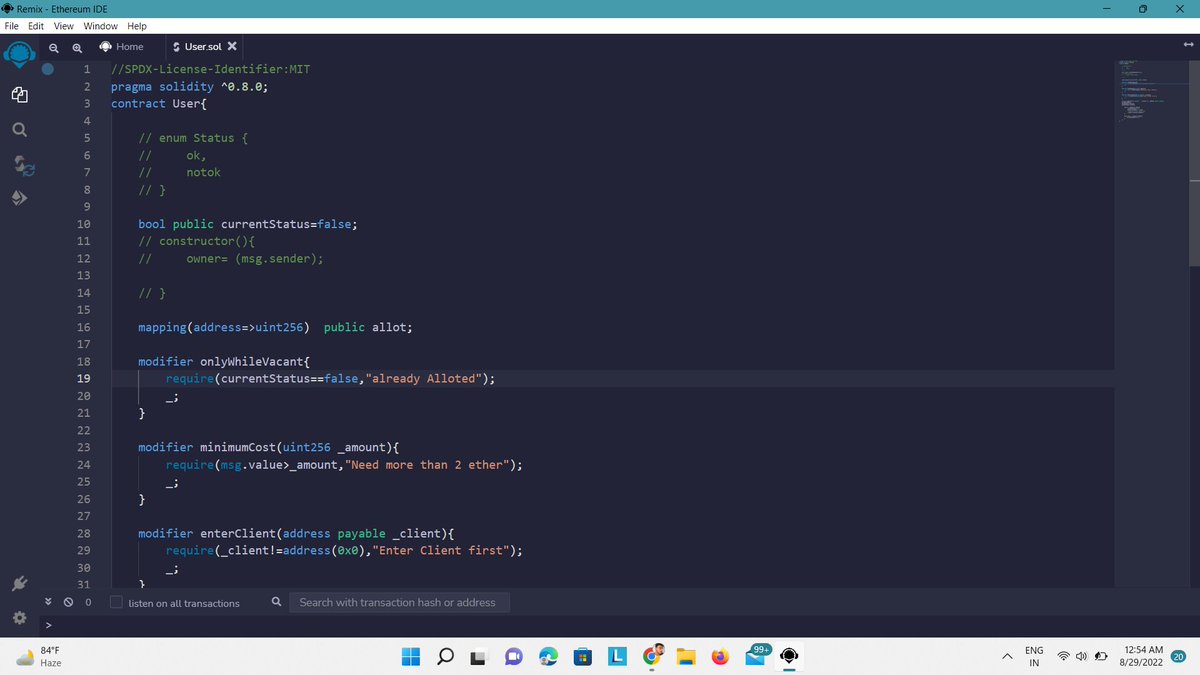The height and width of the screenshot is (675, 1200).
Task: Click the terminal search magnifier icon
Action: [276, 602]
